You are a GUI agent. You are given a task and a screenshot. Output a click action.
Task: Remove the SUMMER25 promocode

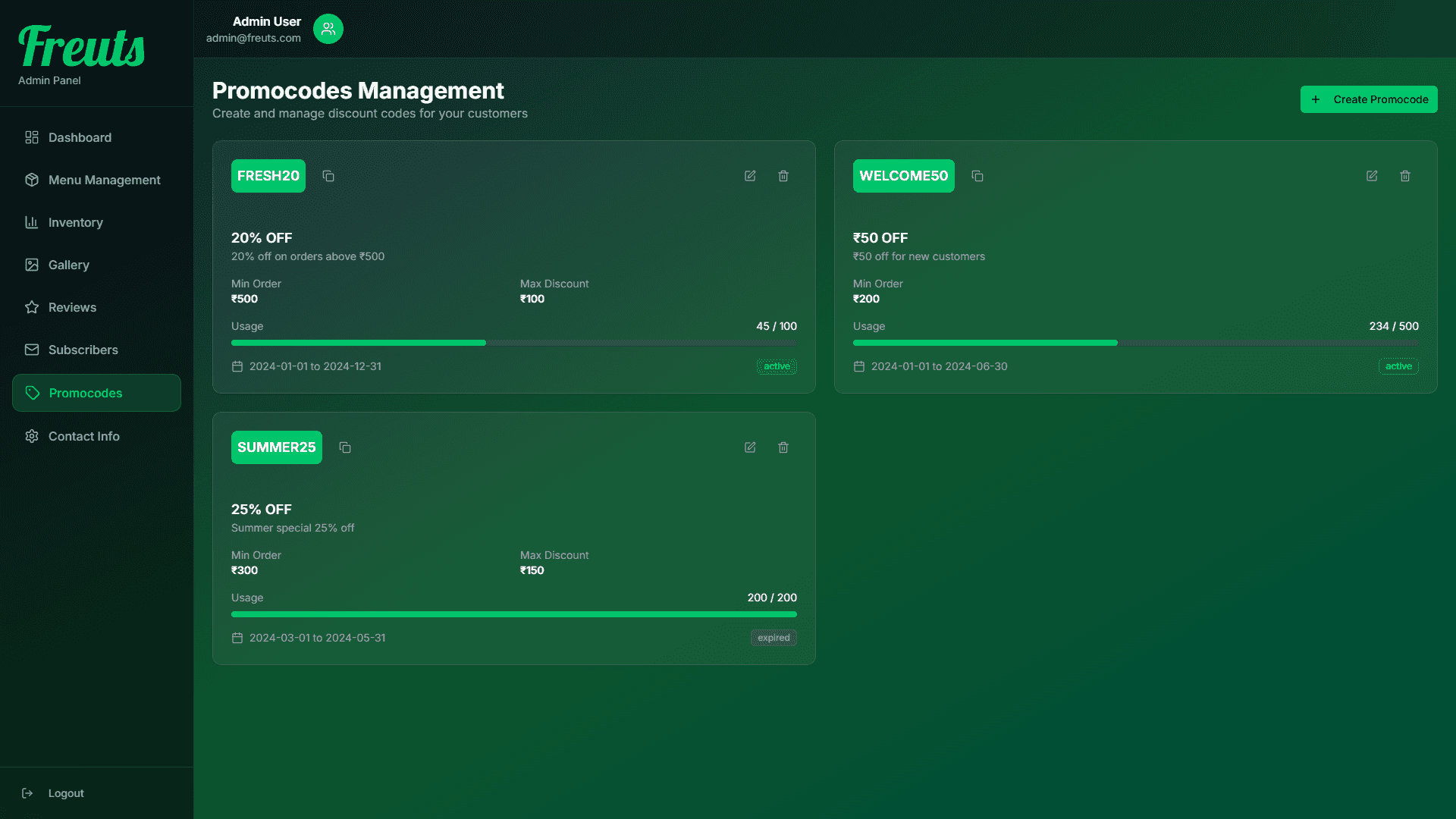(x=783, y=447)
